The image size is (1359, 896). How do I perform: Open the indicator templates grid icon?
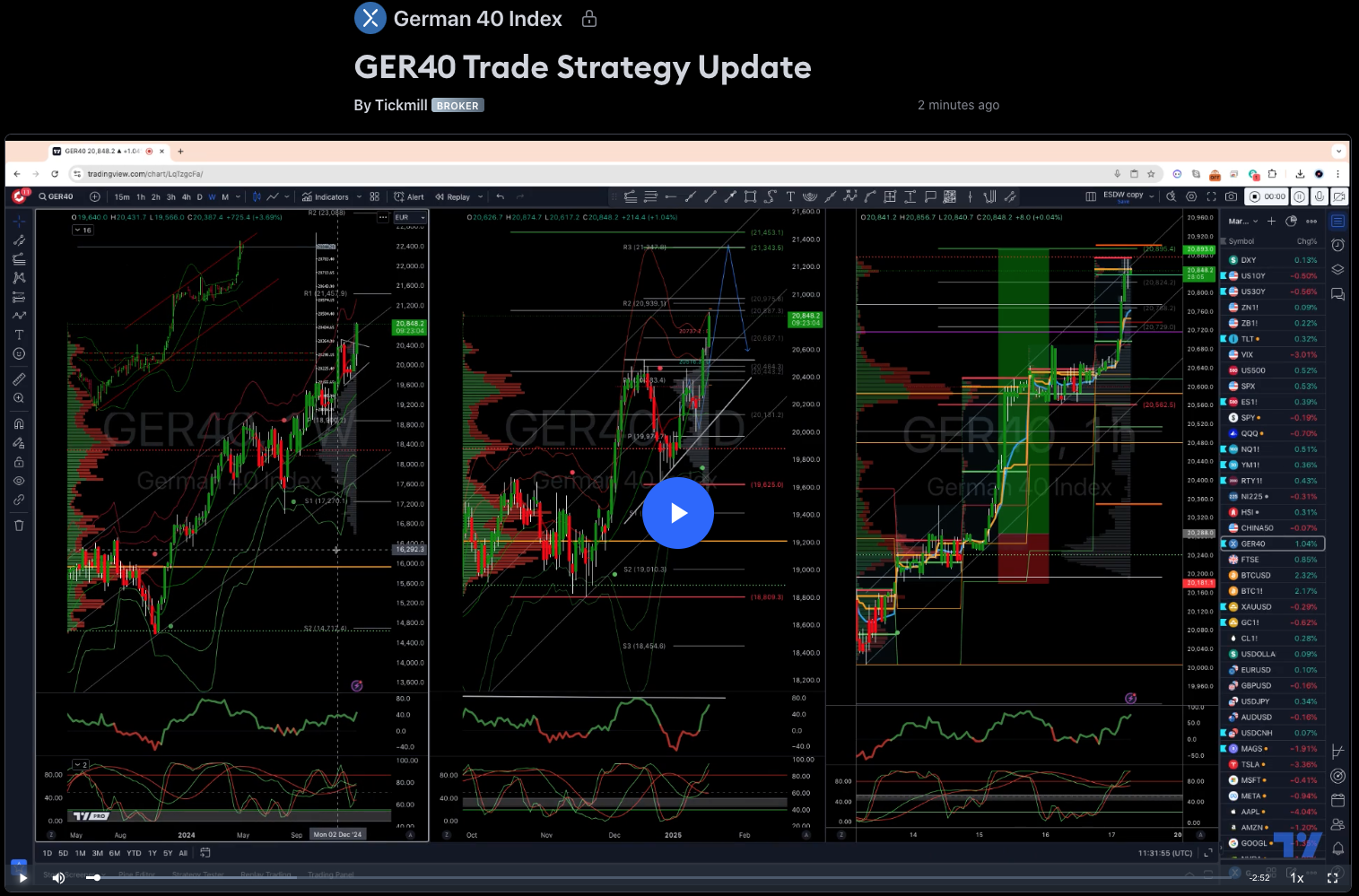(374, 196)
